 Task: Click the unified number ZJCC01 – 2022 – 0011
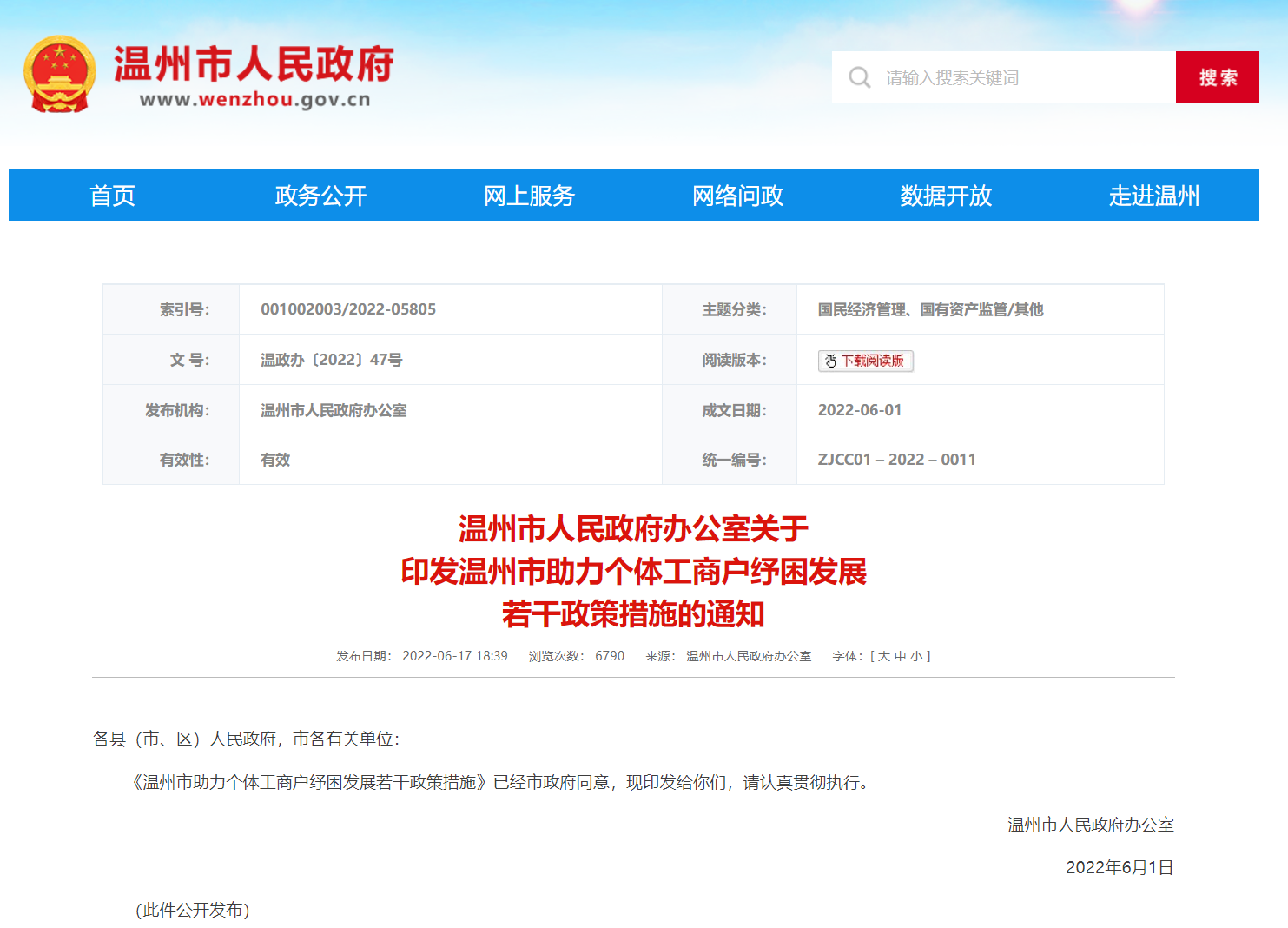click(x=896, y=460)
